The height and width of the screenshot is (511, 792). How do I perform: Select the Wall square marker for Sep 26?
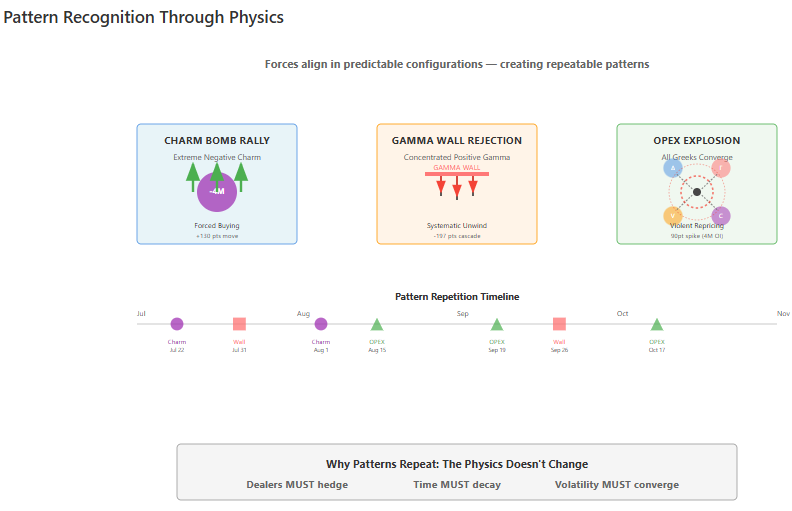pos(559,324)
